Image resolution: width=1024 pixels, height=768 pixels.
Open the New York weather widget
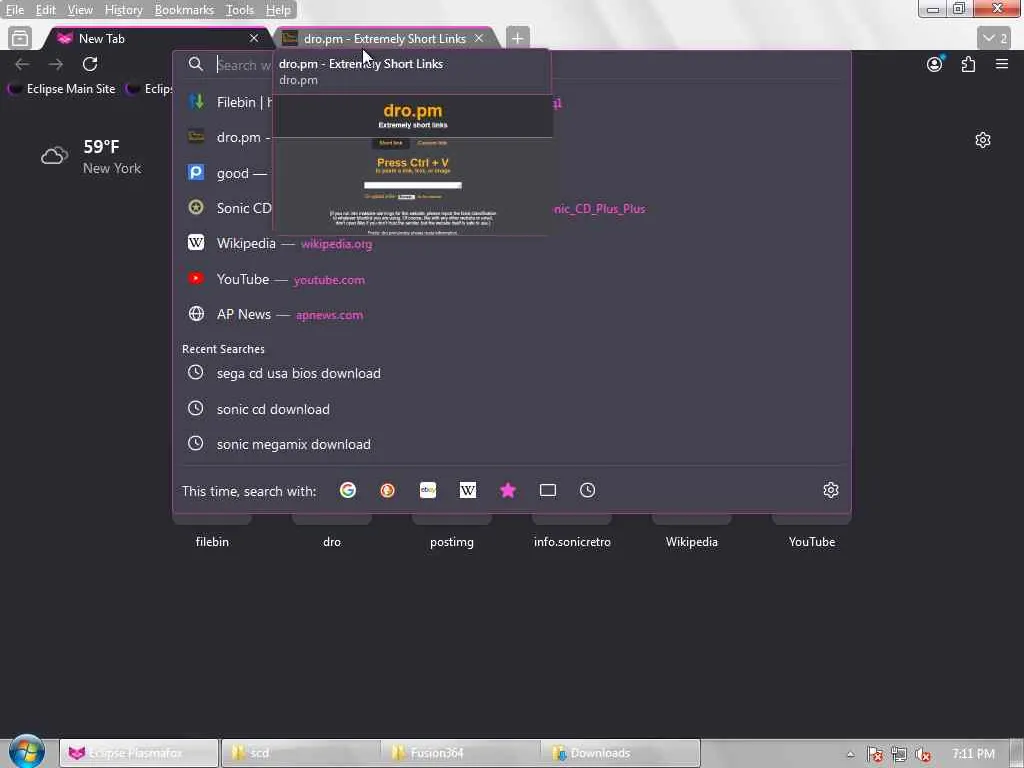tap(91, 157)
